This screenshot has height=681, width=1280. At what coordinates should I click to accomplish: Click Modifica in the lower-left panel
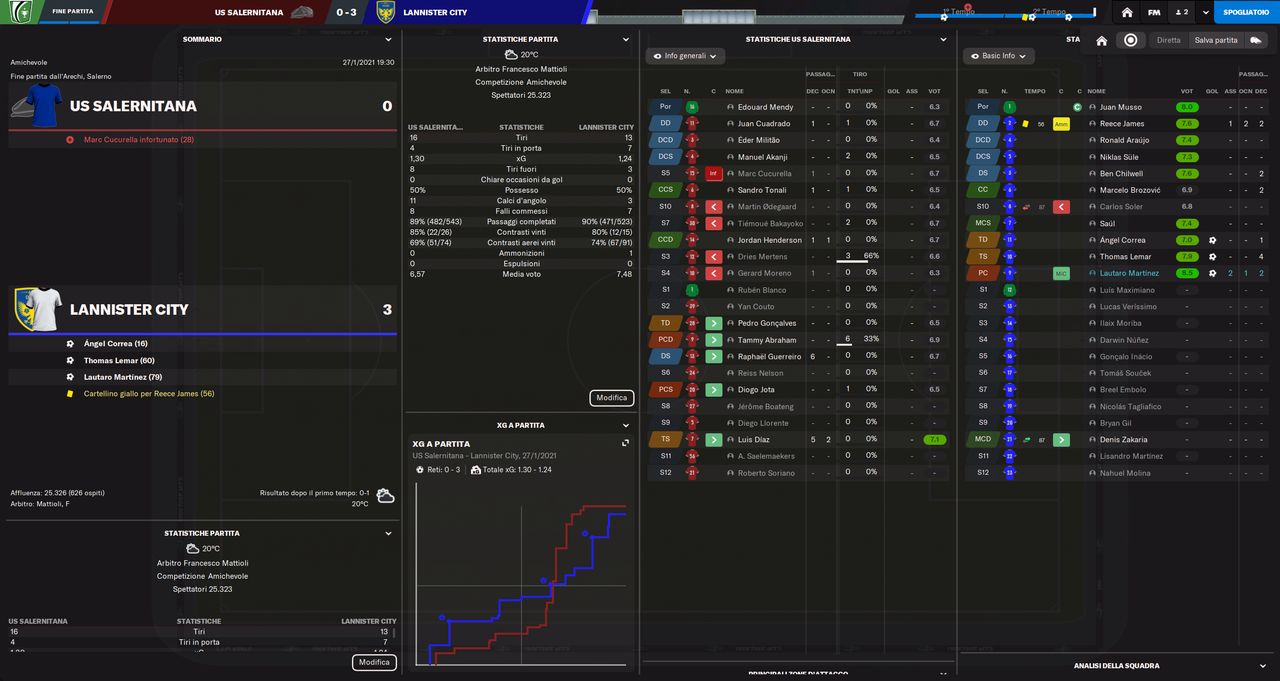point(374,662)
